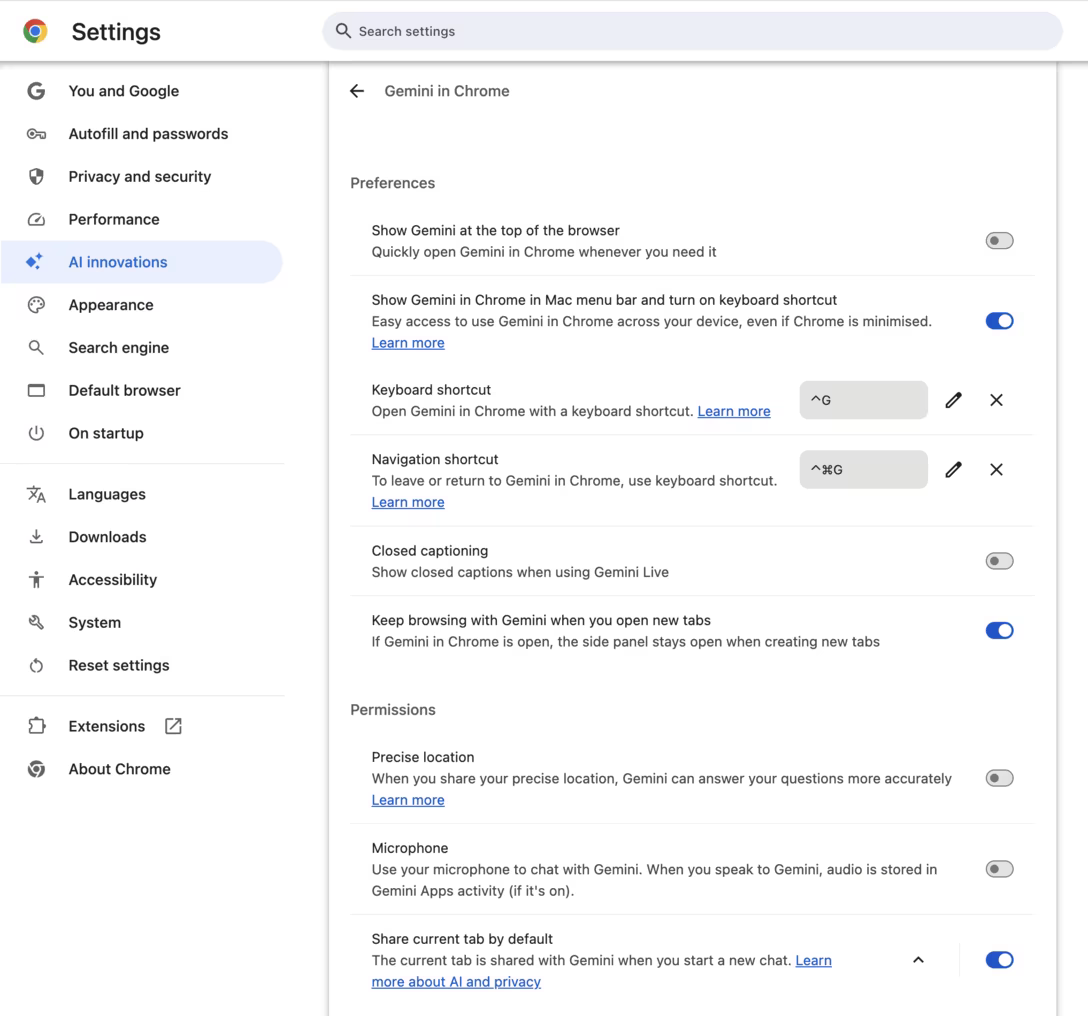Click the sparkle icon for AI innovations

[35, 262]
